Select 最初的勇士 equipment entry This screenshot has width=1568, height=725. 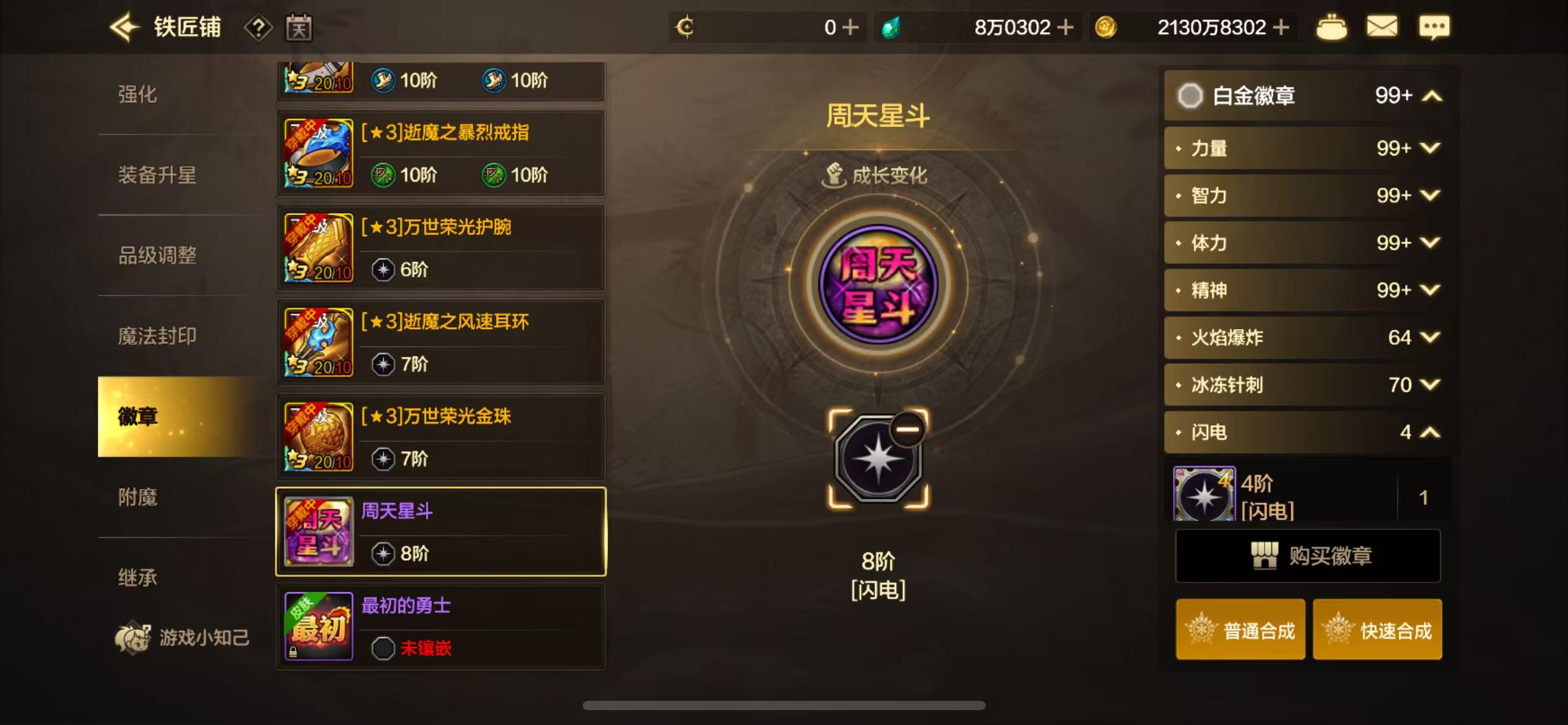click(x=441, y=626)
